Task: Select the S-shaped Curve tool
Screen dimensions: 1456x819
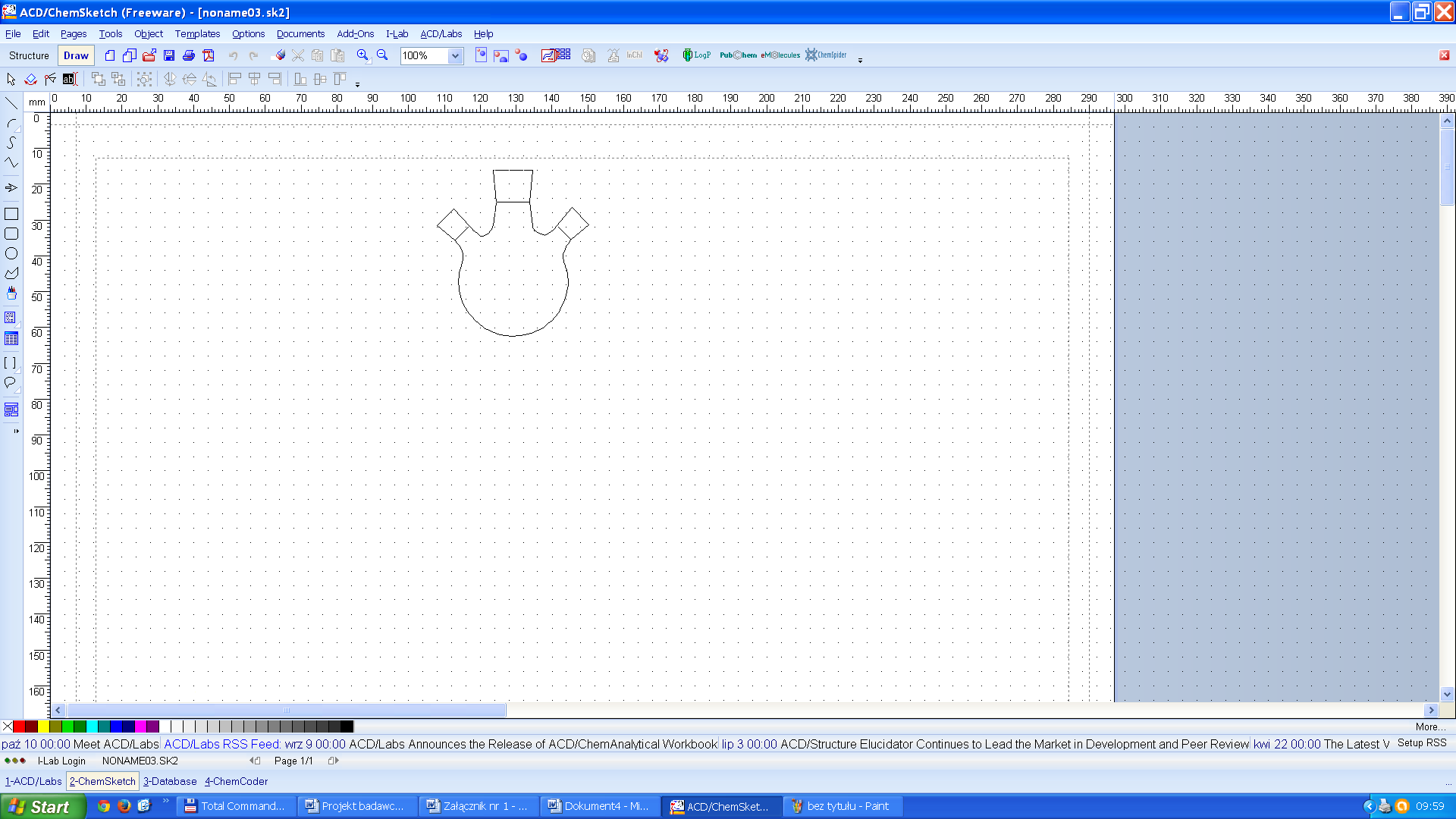Action: [x=11, y=143]
